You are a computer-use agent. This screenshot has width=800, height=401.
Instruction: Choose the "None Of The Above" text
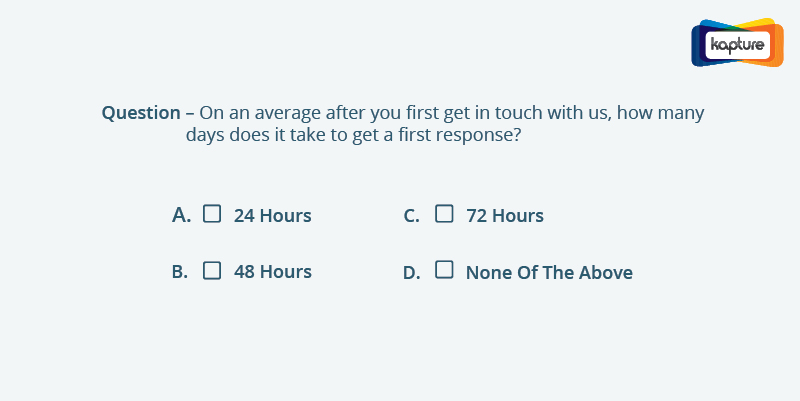pos(549,272)
